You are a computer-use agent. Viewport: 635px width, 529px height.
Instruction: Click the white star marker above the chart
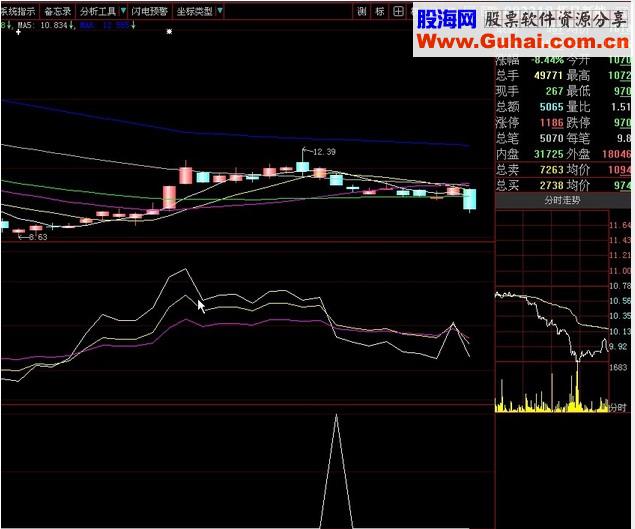[169, 31]
